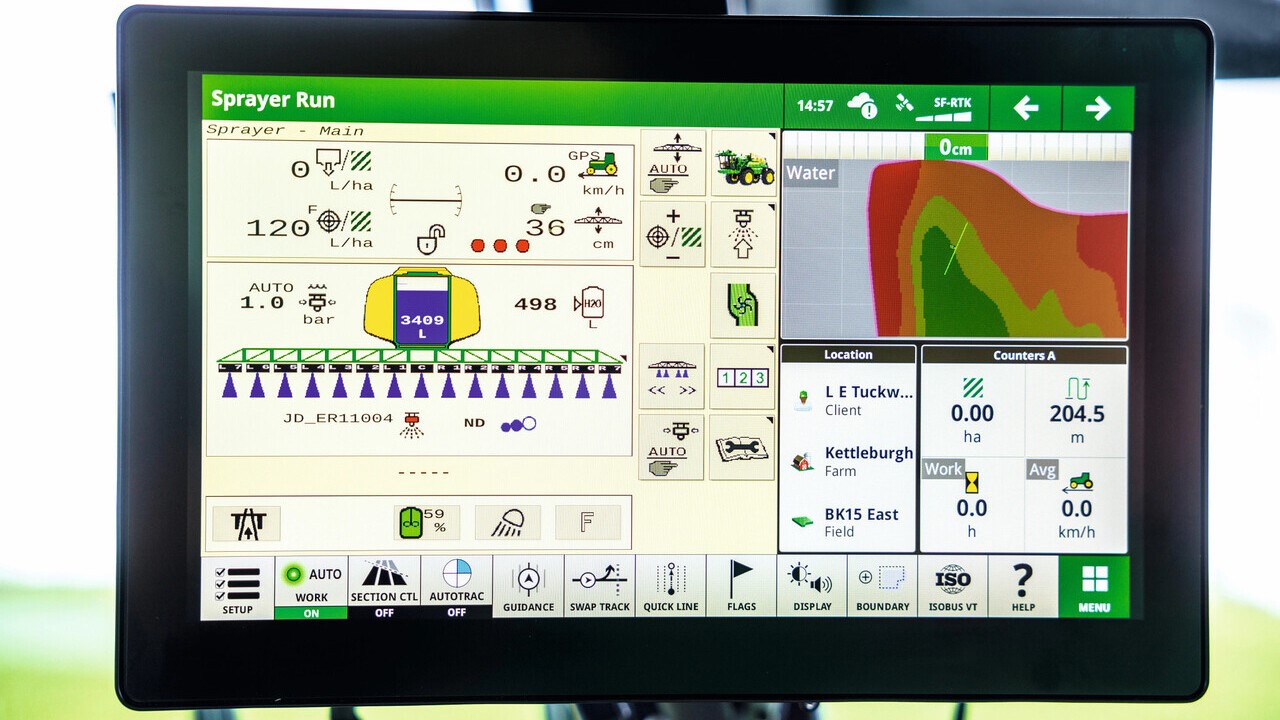
Task: Go to previous run page (left arrow)
Action: pos(1025,107)
